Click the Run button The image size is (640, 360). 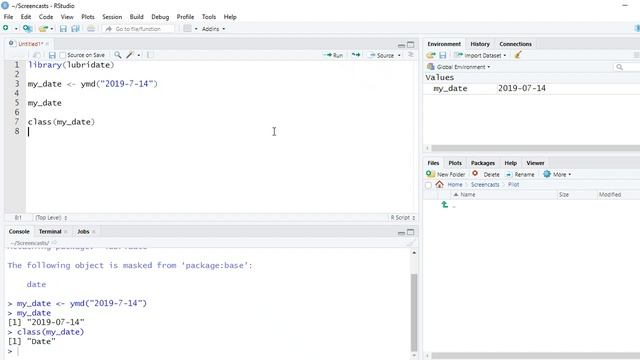point(333,55)
